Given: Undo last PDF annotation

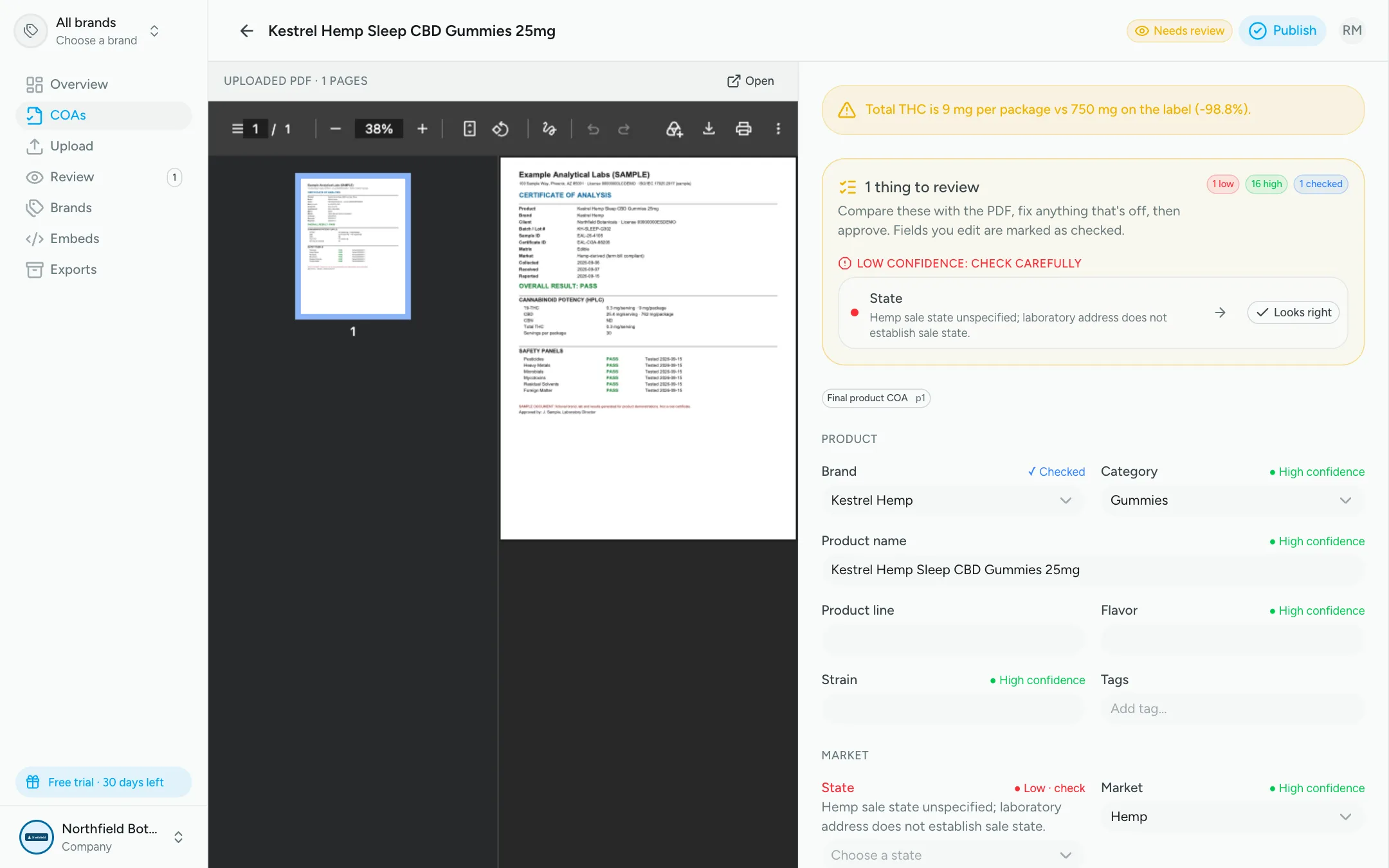Looking at the screenshot, I should [x=593, y=129].
